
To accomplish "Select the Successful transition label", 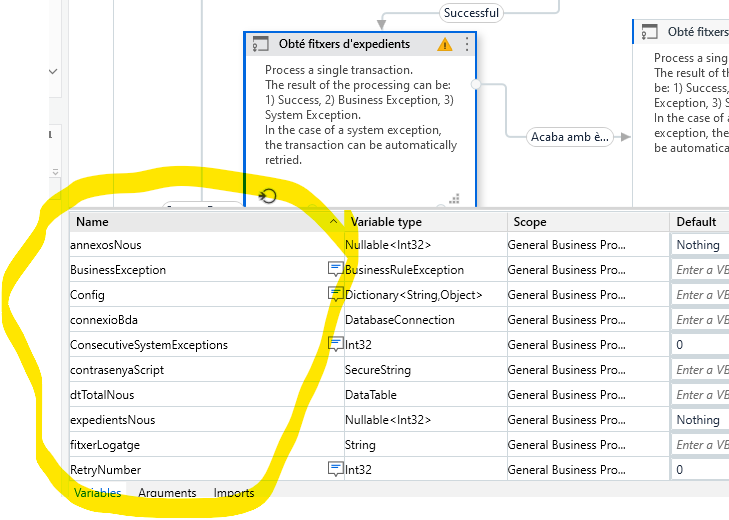I will pyautogui.click(x=471, y=13).
